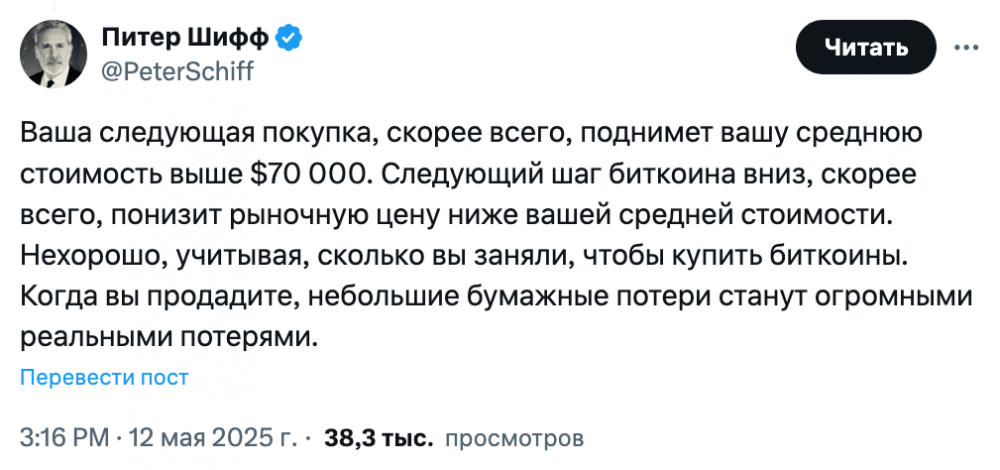Open the @PeterSchiff handle link
1000x470 pixels.
pyautogui.click(x=178, y=71)
